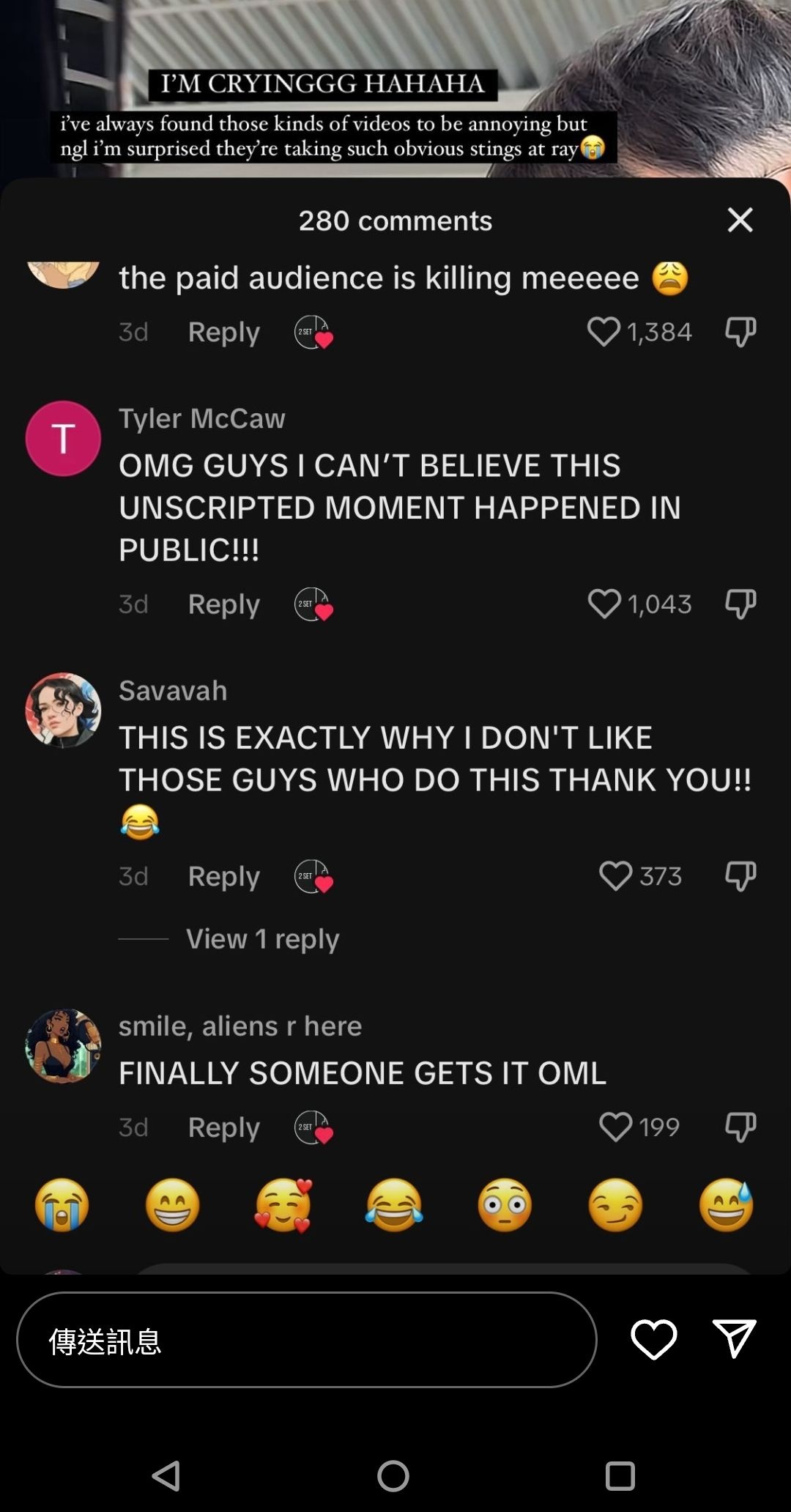This screenshot has width=791, height=1512.
Task: Dislike the paid audience comment
Action: [x=740, y=332]
